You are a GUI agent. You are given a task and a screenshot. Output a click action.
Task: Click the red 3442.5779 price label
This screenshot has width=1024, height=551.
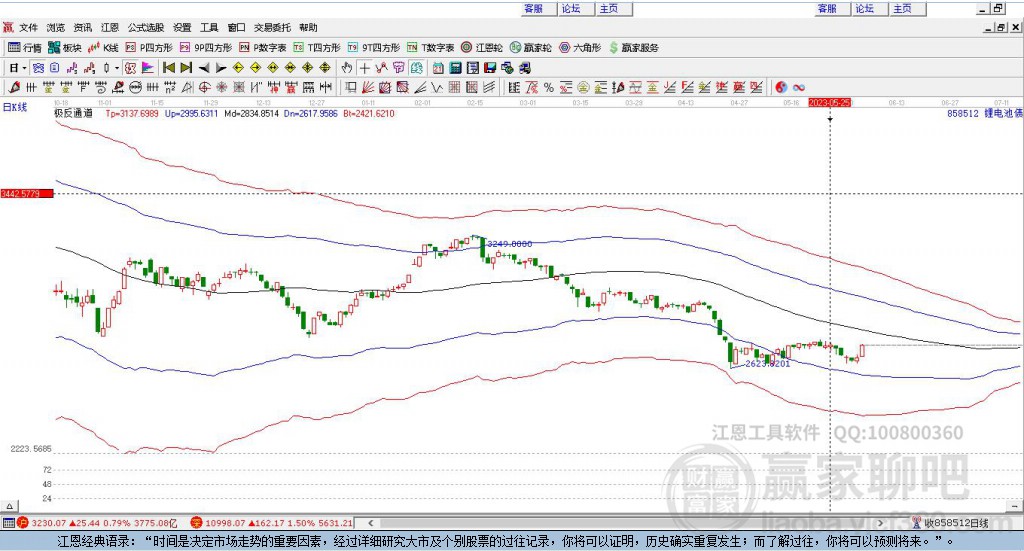(27, 194)
